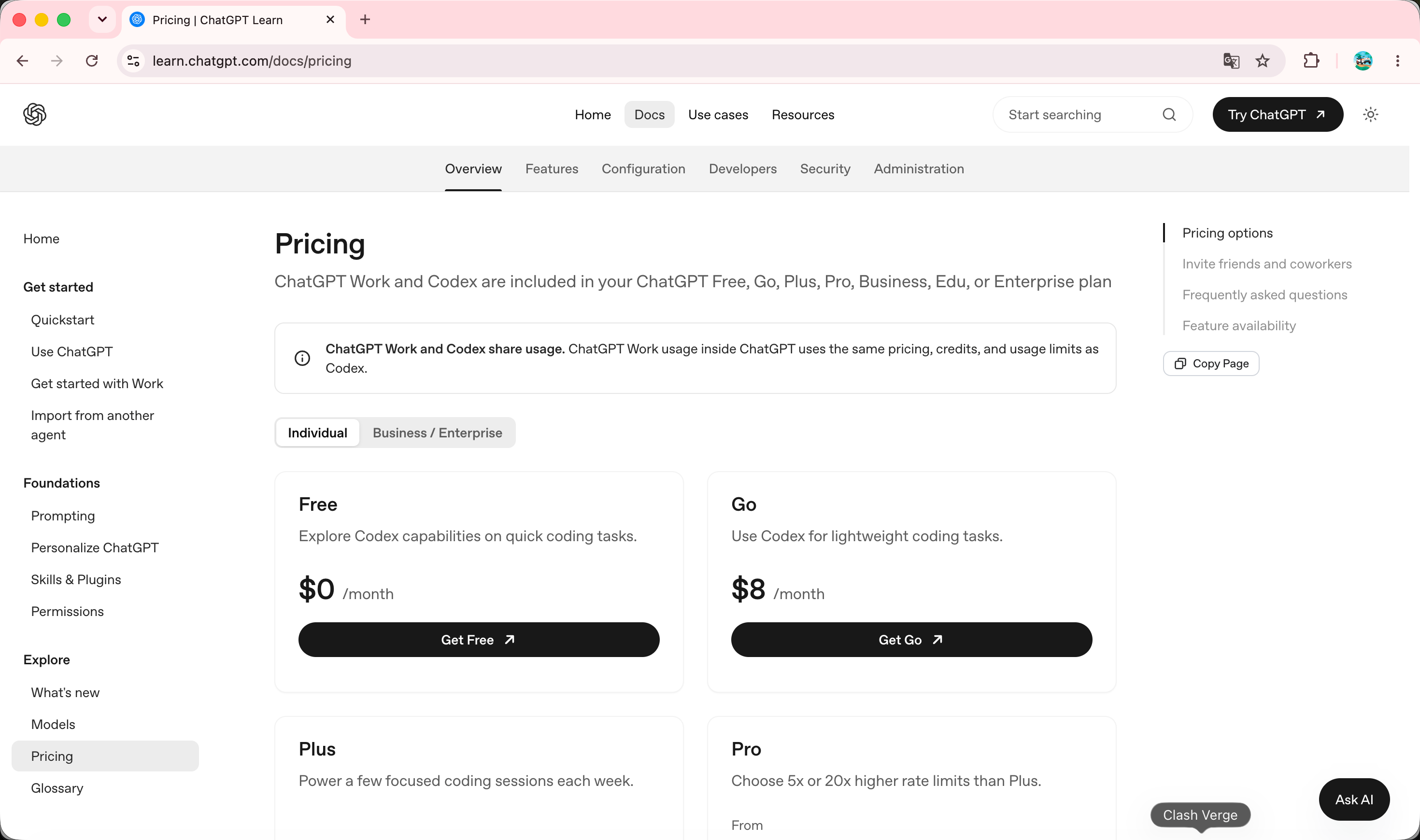Viewport: 1420px width, 840px height.
Task: Open the site information icon in address bar
Action: click(x=133, y=60)
